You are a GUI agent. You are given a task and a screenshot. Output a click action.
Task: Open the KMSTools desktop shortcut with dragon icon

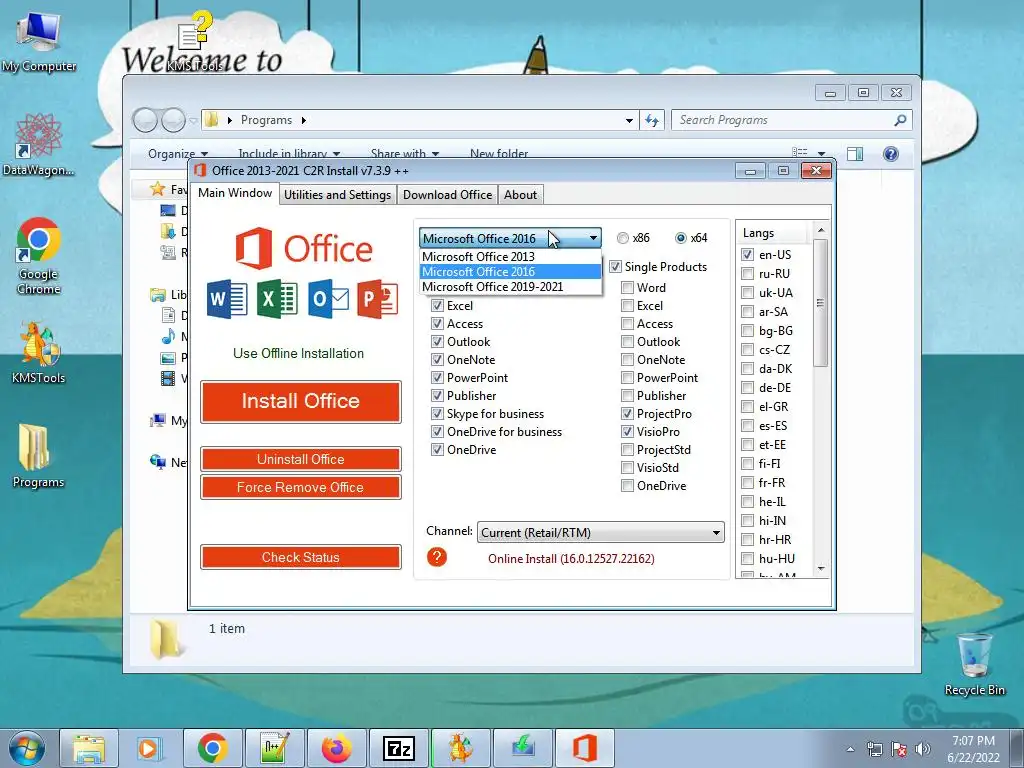(39, 353)
